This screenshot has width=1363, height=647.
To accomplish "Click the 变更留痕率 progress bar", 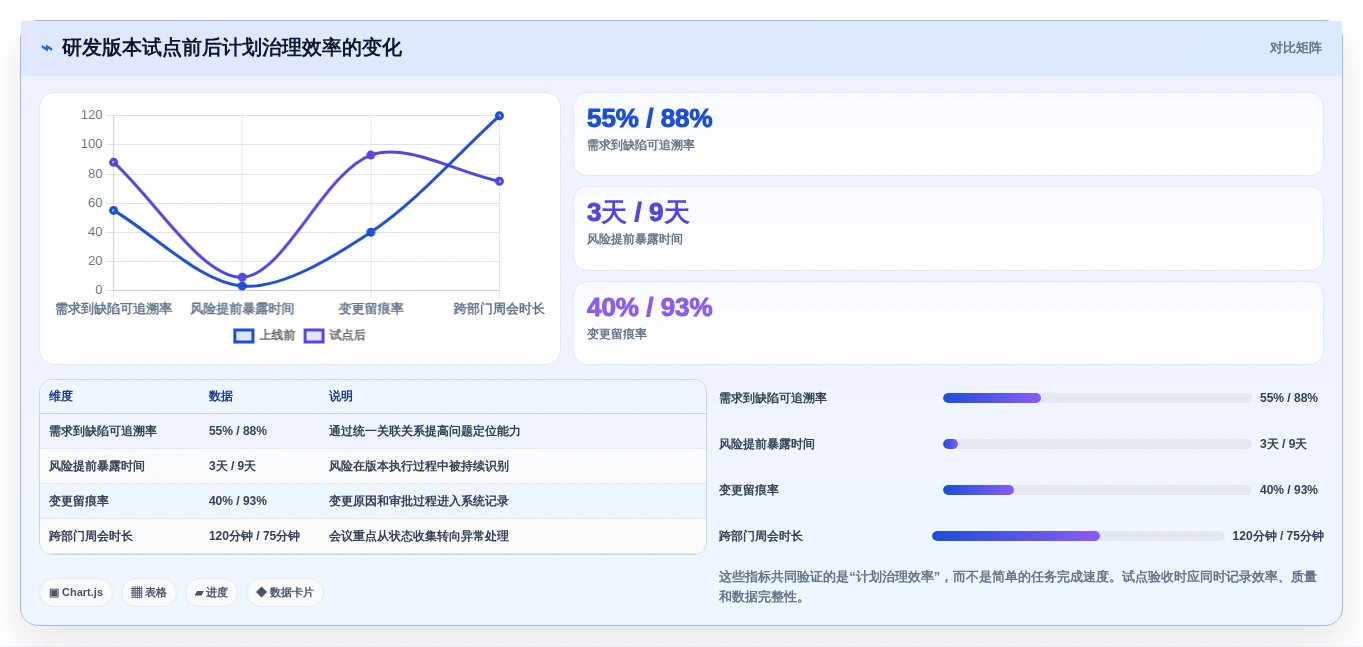I will (x=1097, y=490).
